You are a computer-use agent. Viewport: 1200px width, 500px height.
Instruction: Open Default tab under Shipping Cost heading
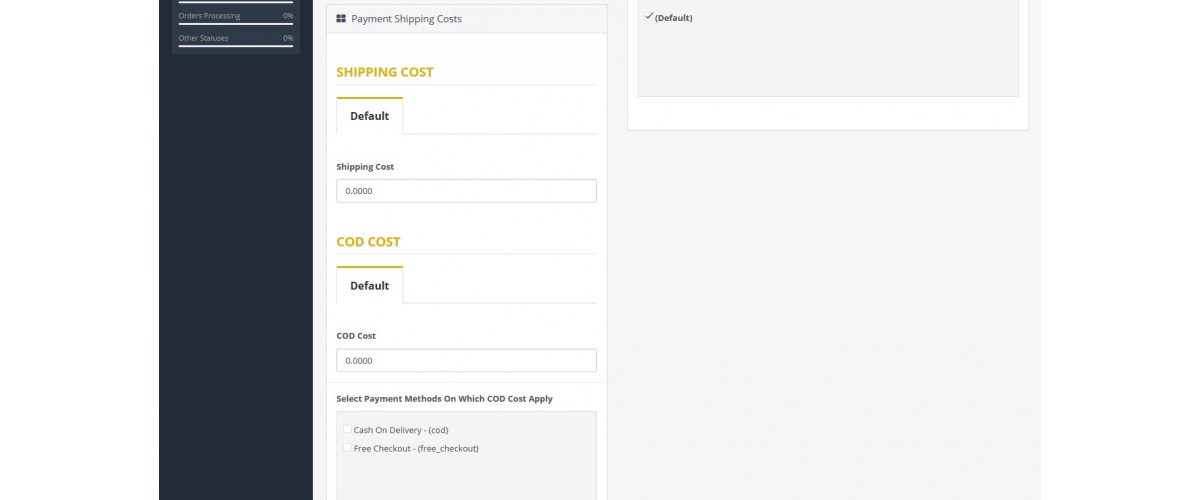pyautogui.click(x=369, y=116)
